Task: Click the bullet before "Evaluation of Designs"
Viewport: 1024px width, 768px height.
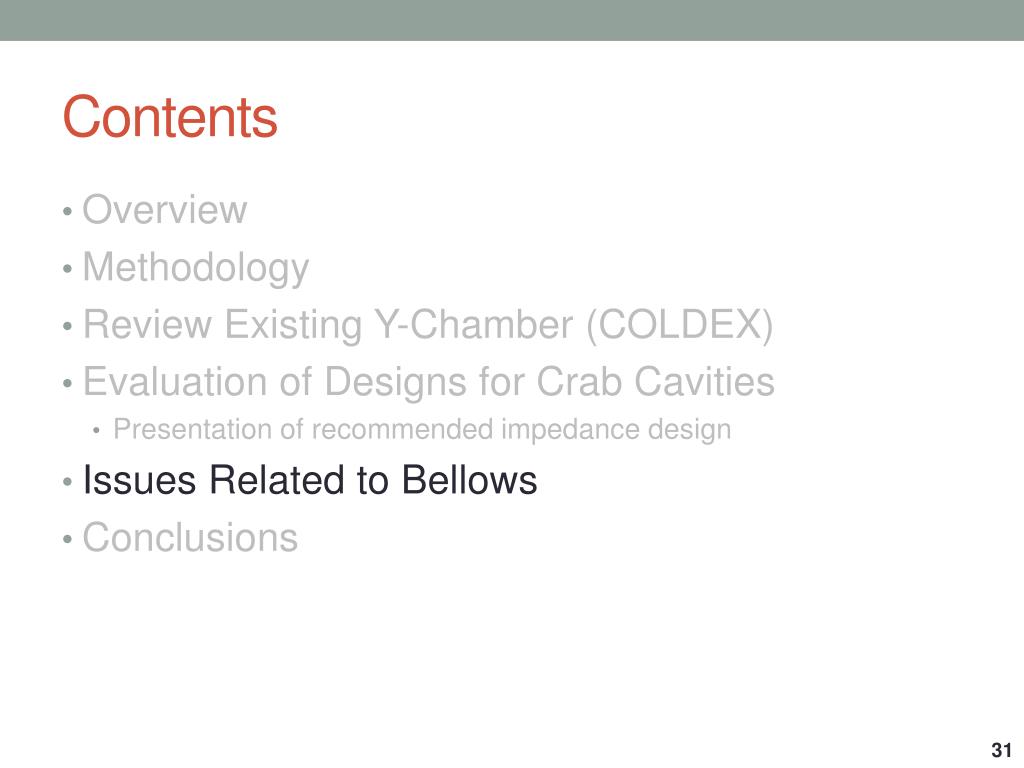Action: (67, 384)
